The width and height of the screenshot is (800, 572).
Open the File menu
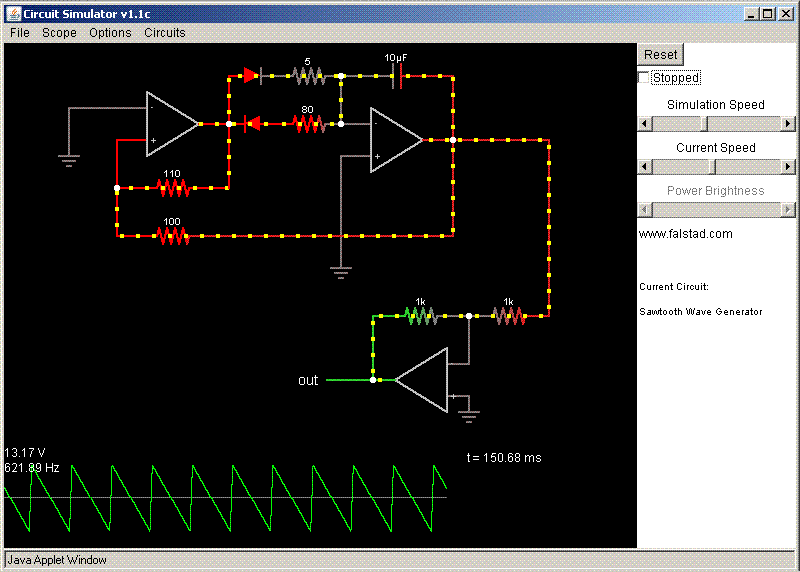point(20,33)
